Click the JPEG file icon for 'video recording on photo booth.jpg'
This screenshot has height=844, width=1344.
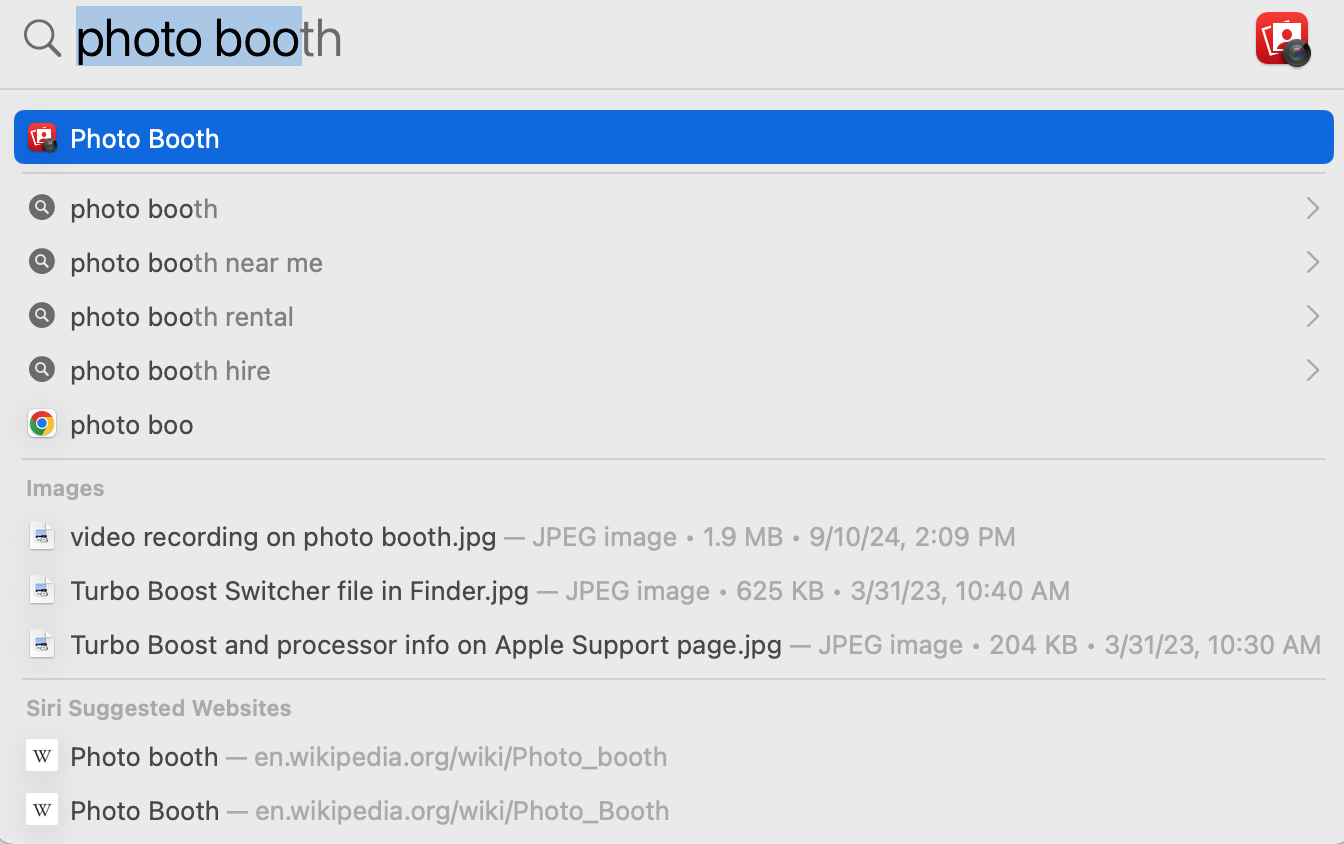[41, 536]
